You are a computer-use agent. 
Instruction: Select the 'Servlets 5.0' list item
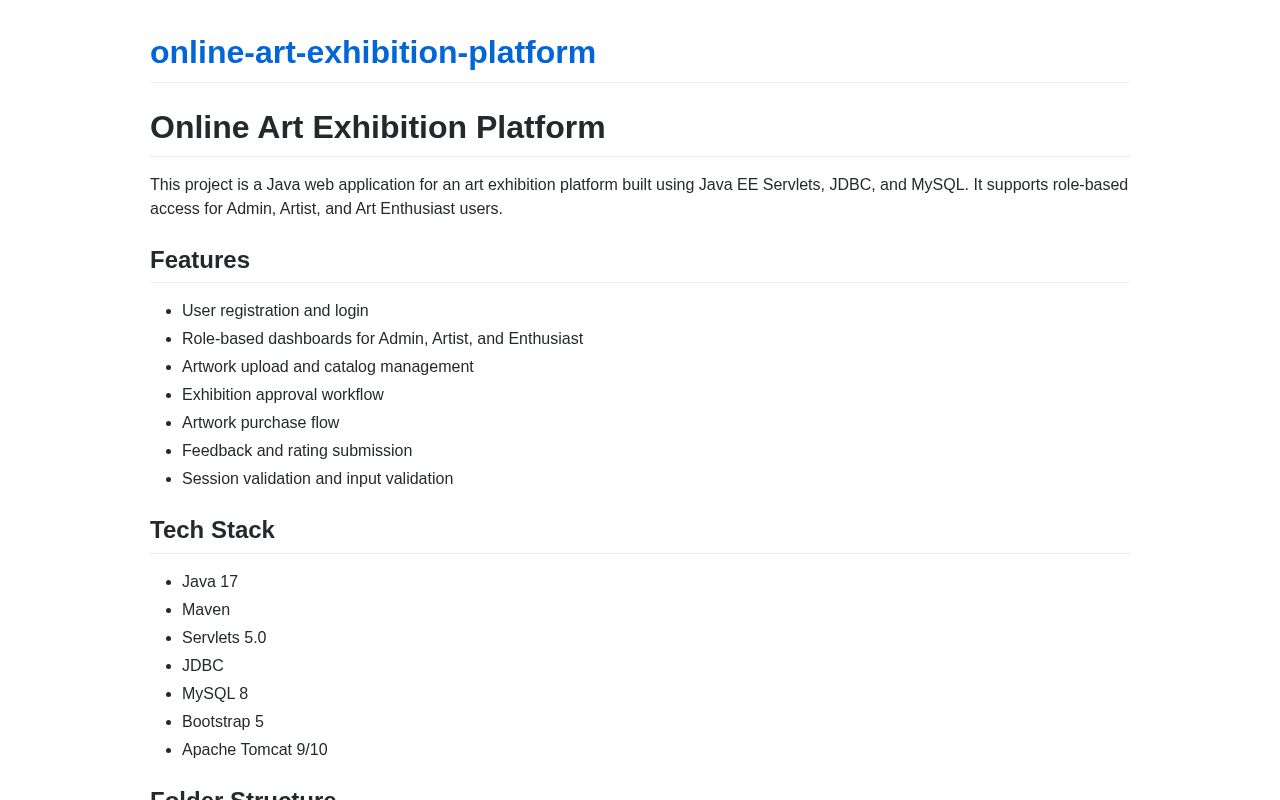pos(224,638)
